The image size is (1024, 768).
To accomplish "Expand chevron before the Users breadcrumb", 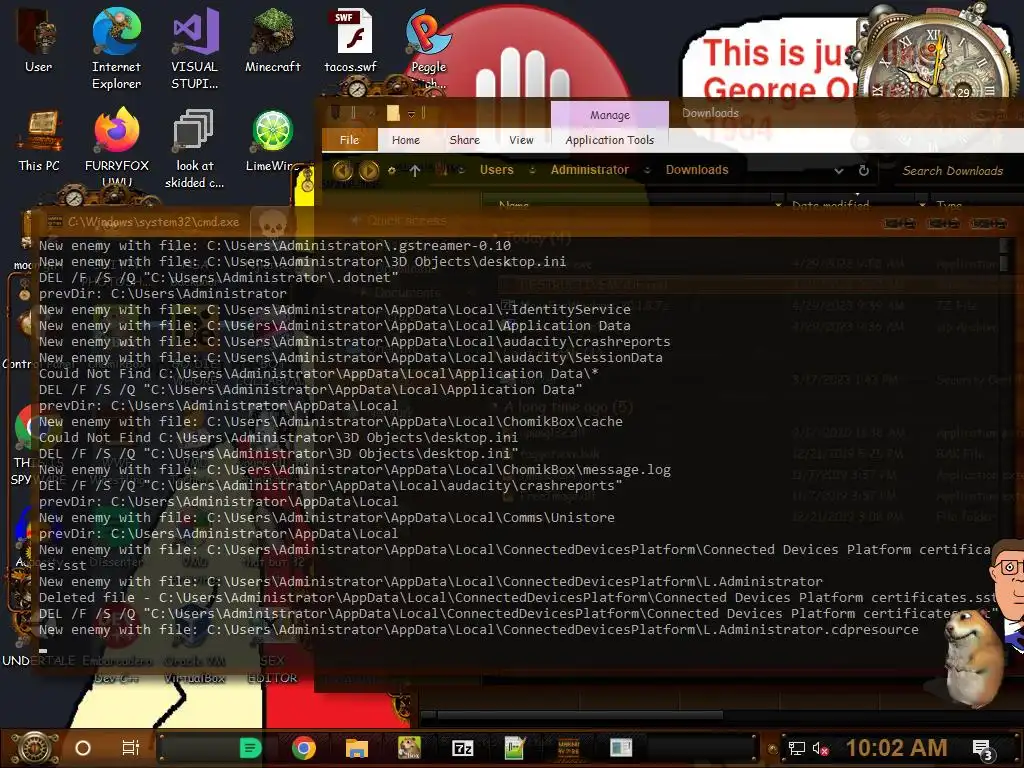I will coord(461,170).
